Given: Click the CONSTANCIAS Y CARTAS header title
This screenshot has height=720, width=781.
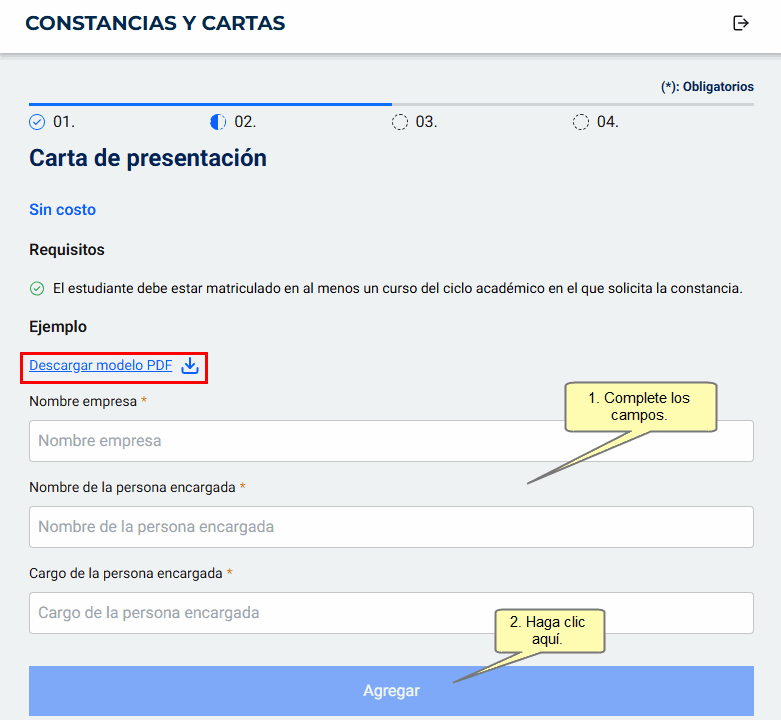Looking at the screenshot, I should tap(155, 23).
